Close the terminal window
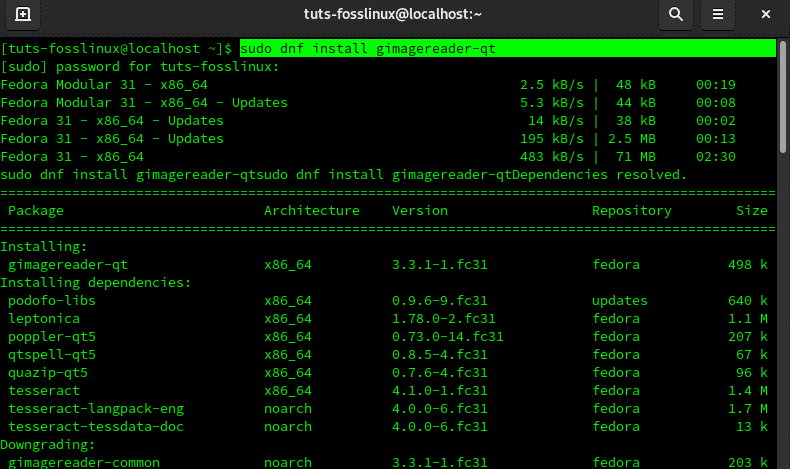 click(765, 14)
